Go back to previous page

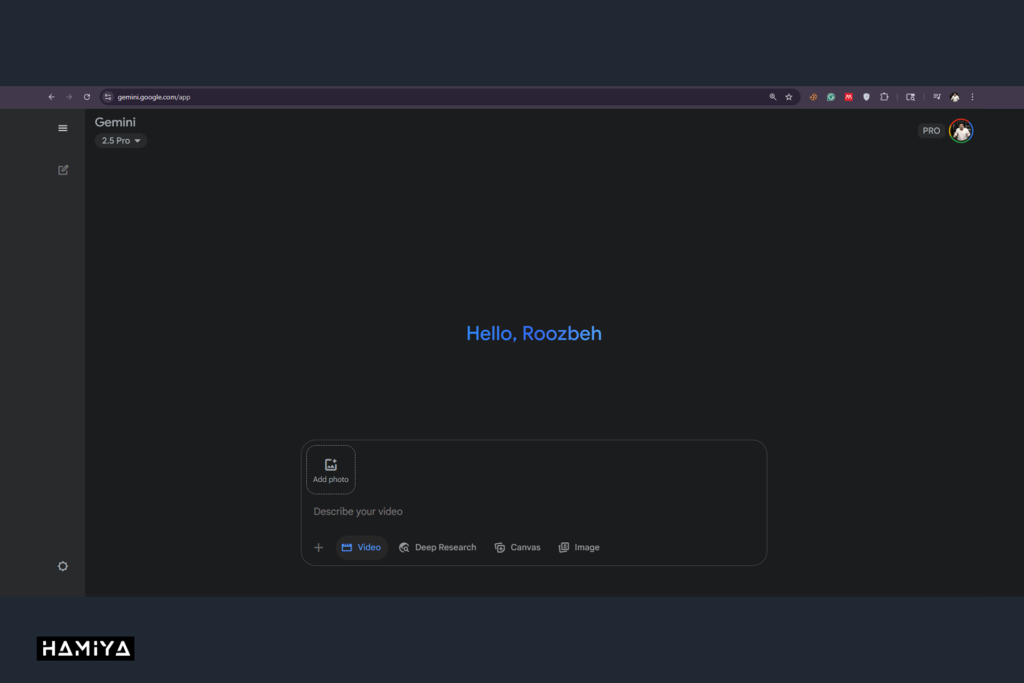pos(51,97)
